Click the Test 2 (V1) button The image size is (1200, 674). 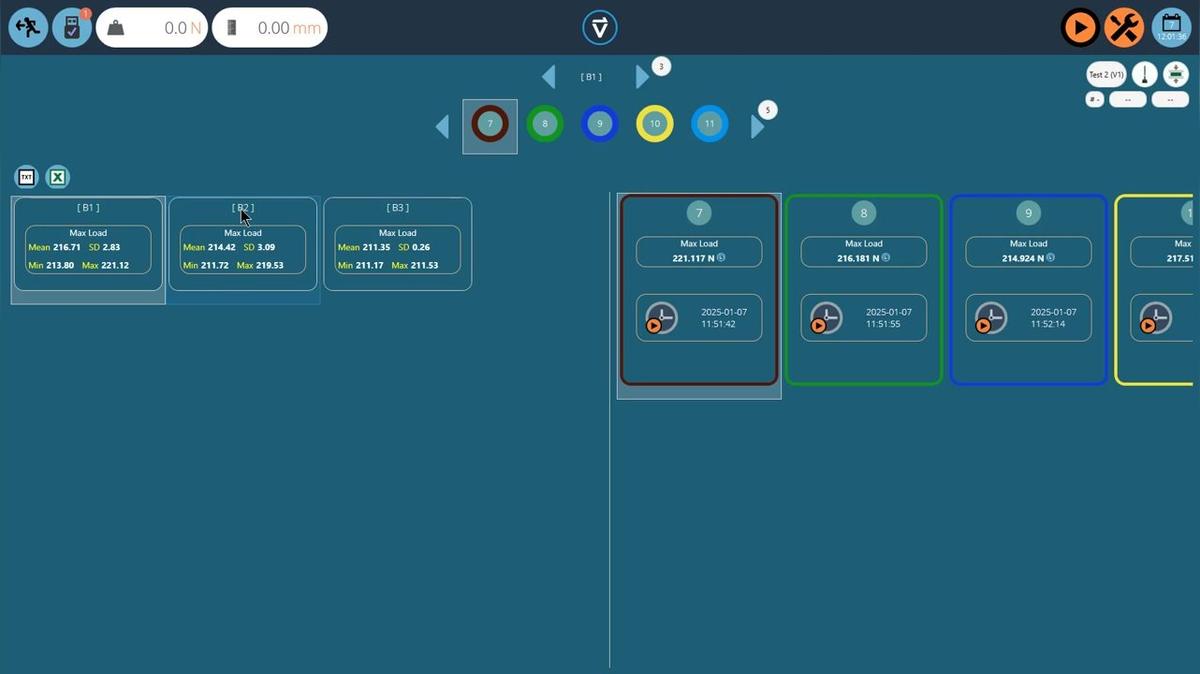coord(1106,75)
